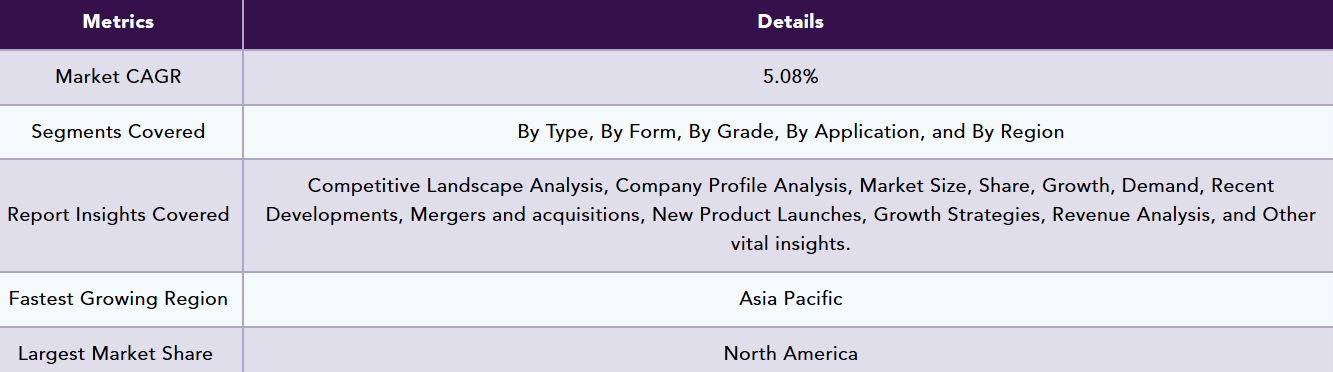Select the Largest Market Share label

tap(116, 353)
